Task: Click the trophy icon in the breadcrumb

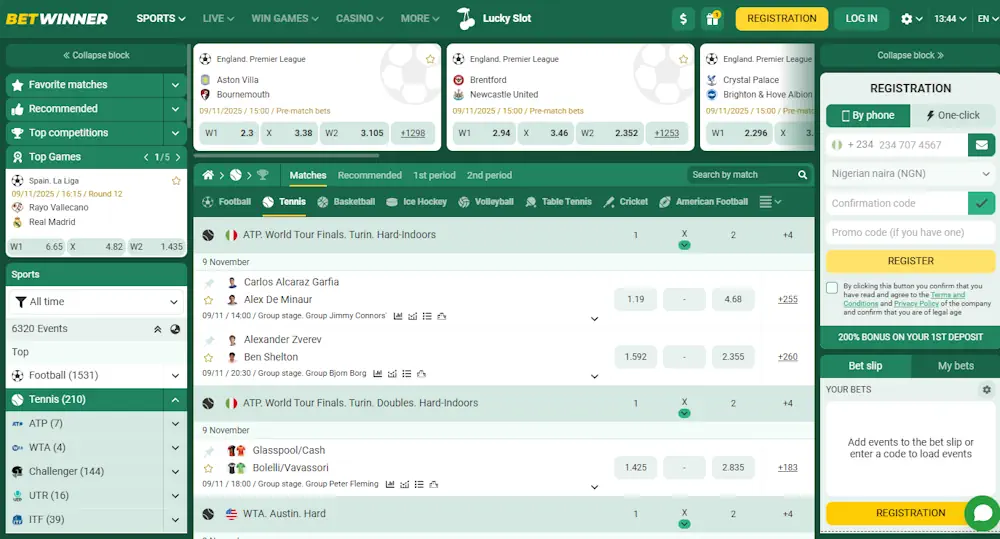Action: (x=262, y=175)
